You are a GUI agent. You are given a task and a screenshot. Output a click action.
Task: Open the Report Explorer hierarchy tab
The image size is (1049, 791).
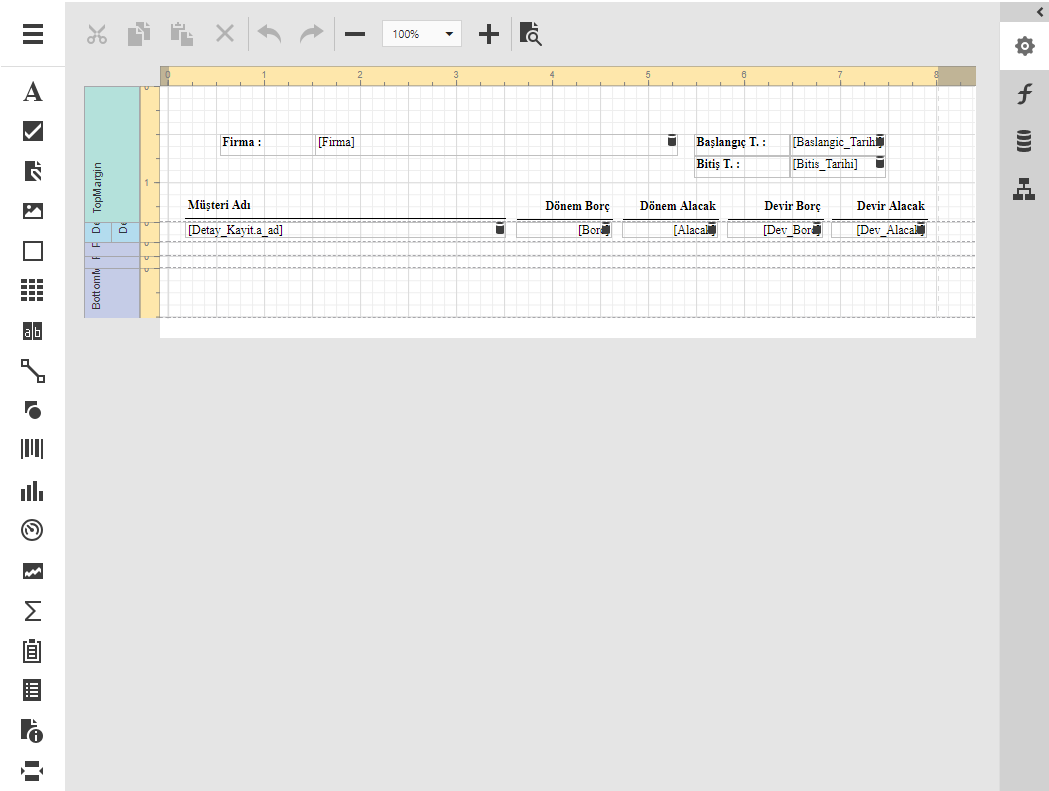click(1024, 189)
